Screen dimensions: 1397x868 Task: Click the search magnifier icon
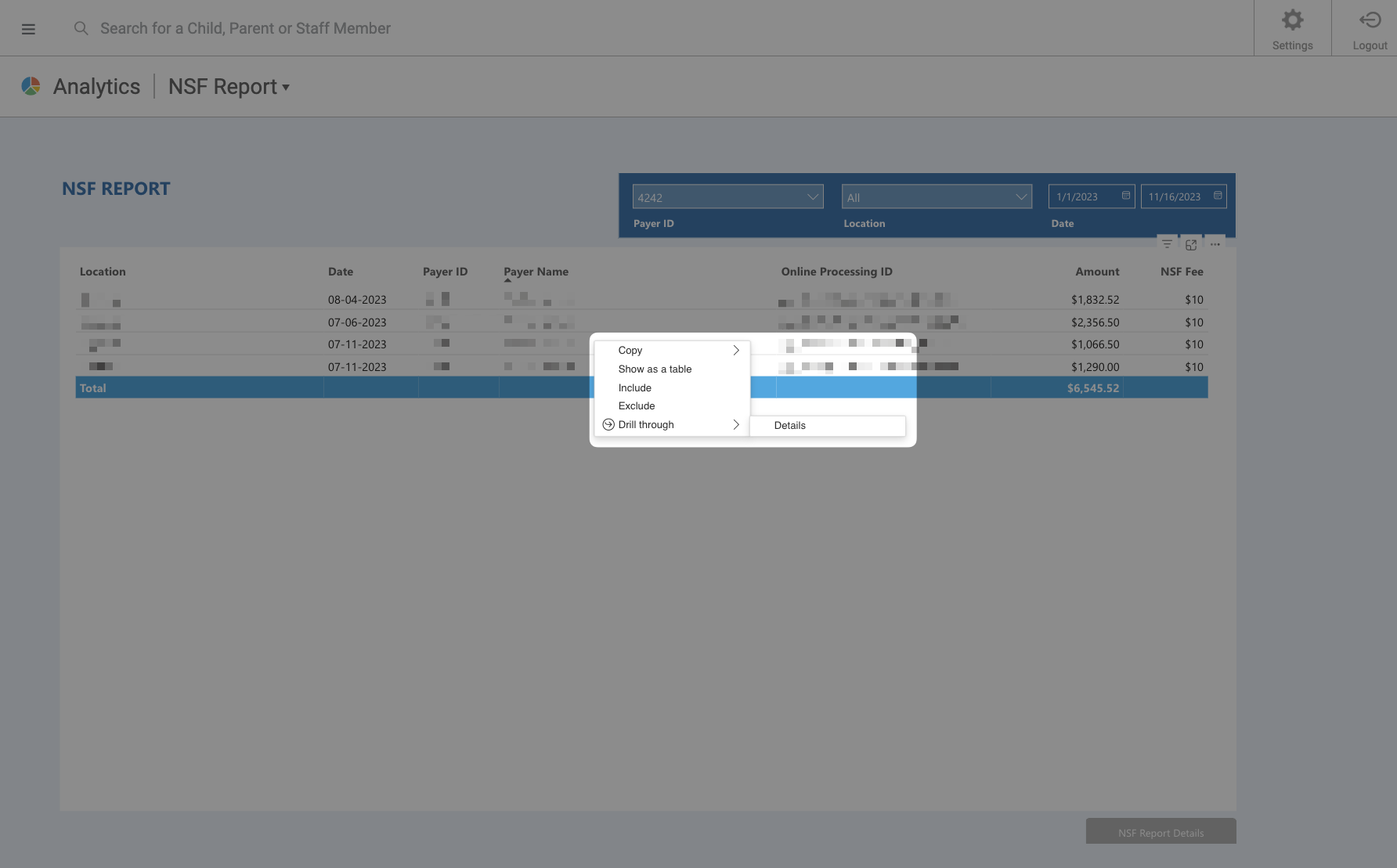point(81,28)
